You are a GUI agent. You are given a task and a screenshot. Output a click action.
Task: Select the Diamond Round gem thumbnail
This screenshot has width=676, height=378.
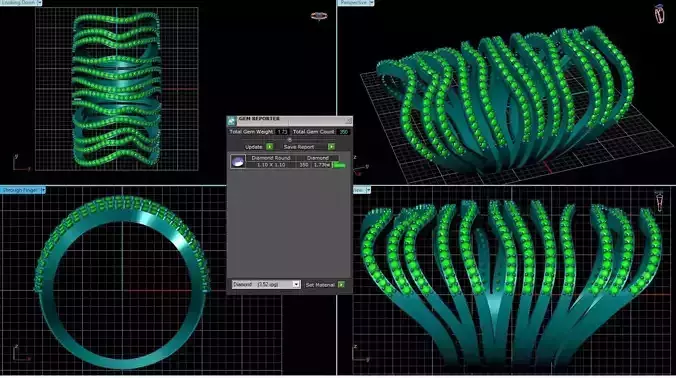[238, 161]
